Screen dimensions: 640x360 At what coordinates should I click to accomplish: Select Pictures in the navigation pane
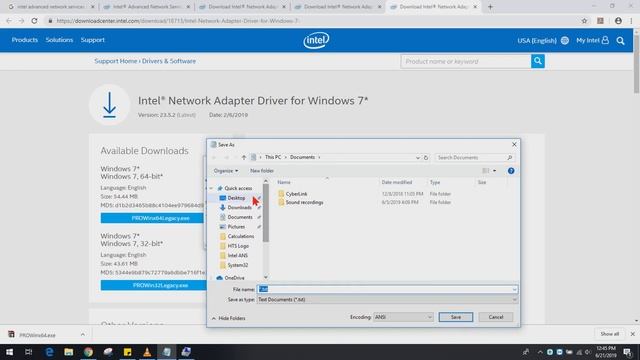(236, 227)
